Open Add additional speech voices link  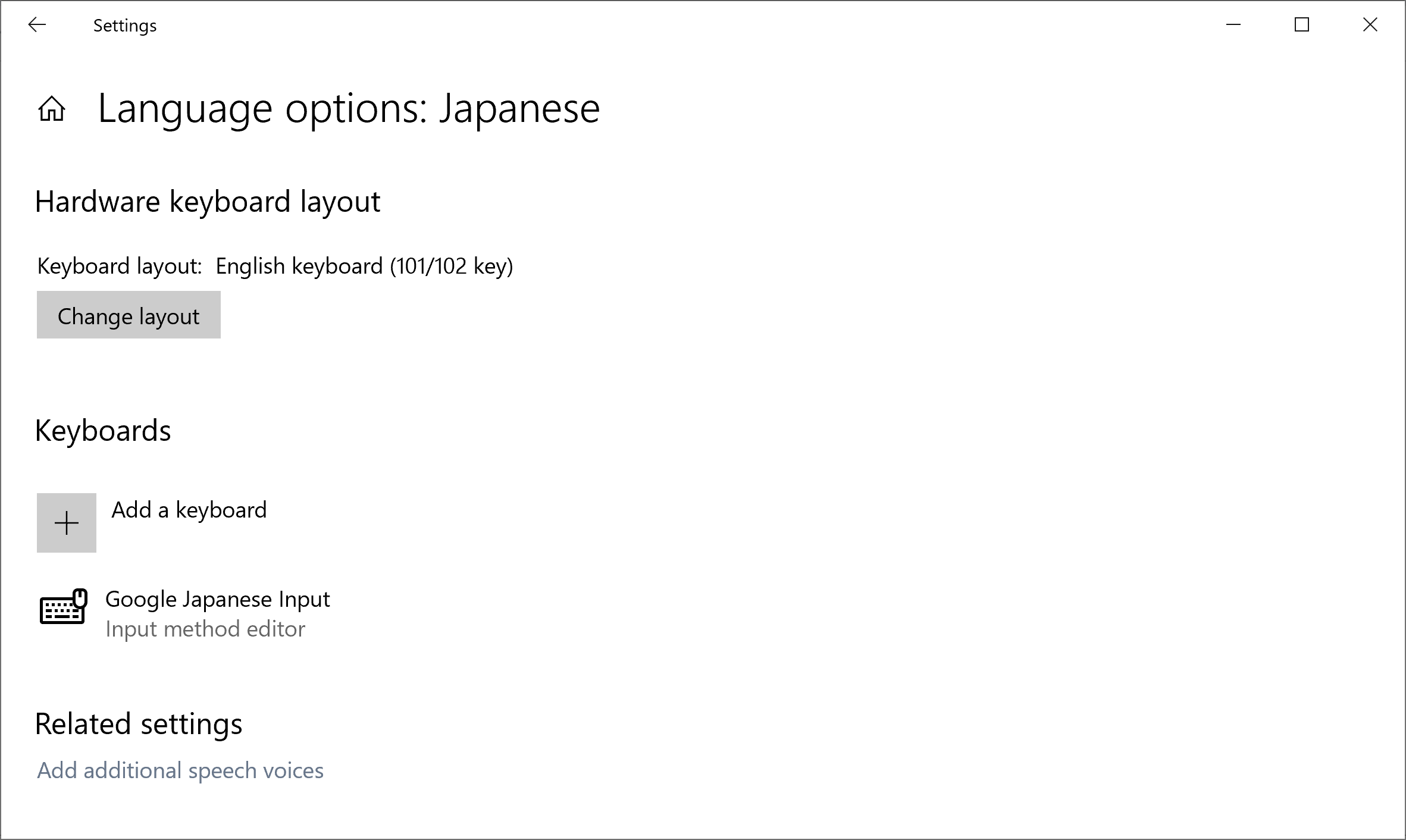pos(180,770)
